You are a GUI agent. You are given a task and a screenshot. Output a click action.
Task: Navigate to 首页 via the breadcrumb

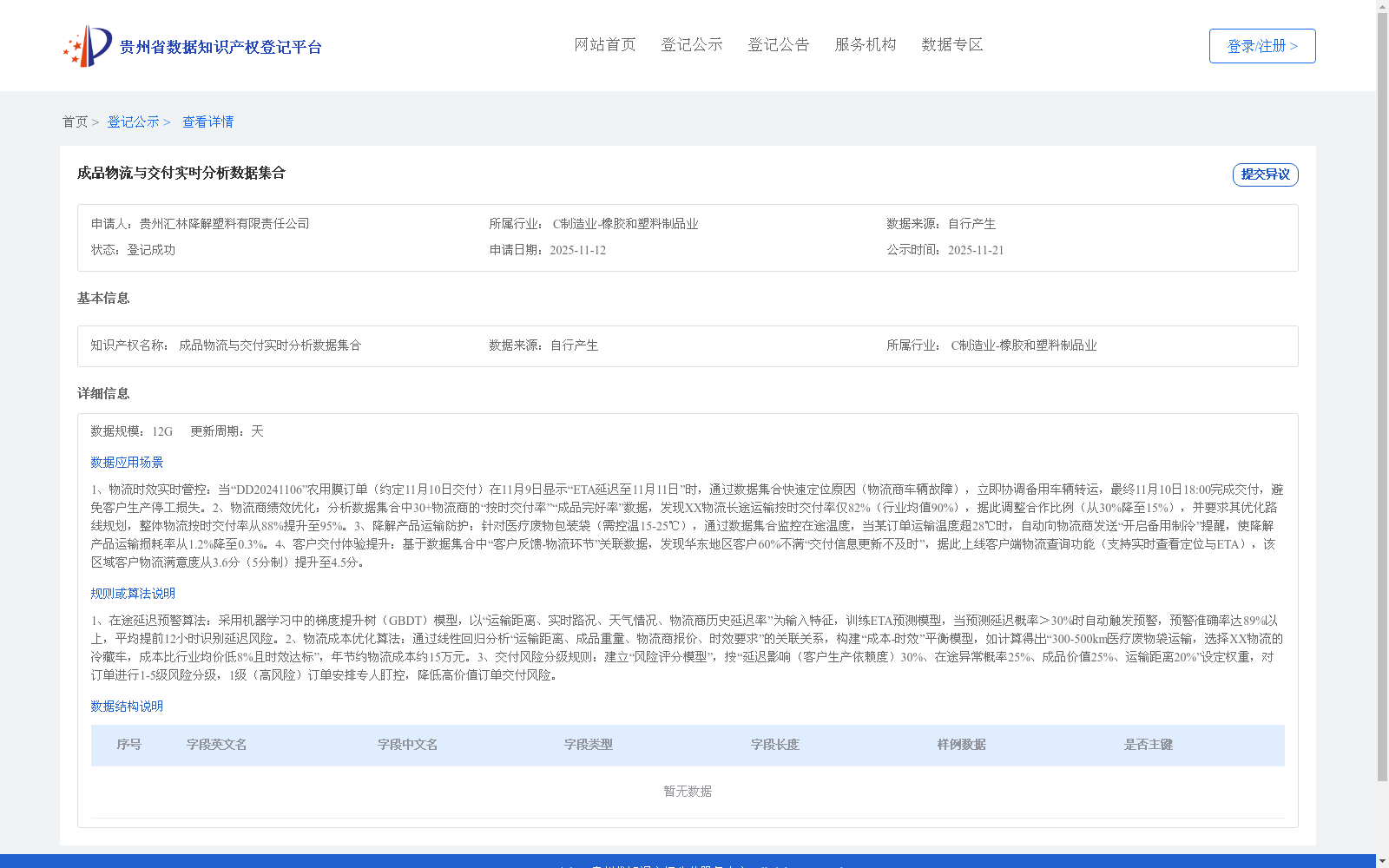77,122
